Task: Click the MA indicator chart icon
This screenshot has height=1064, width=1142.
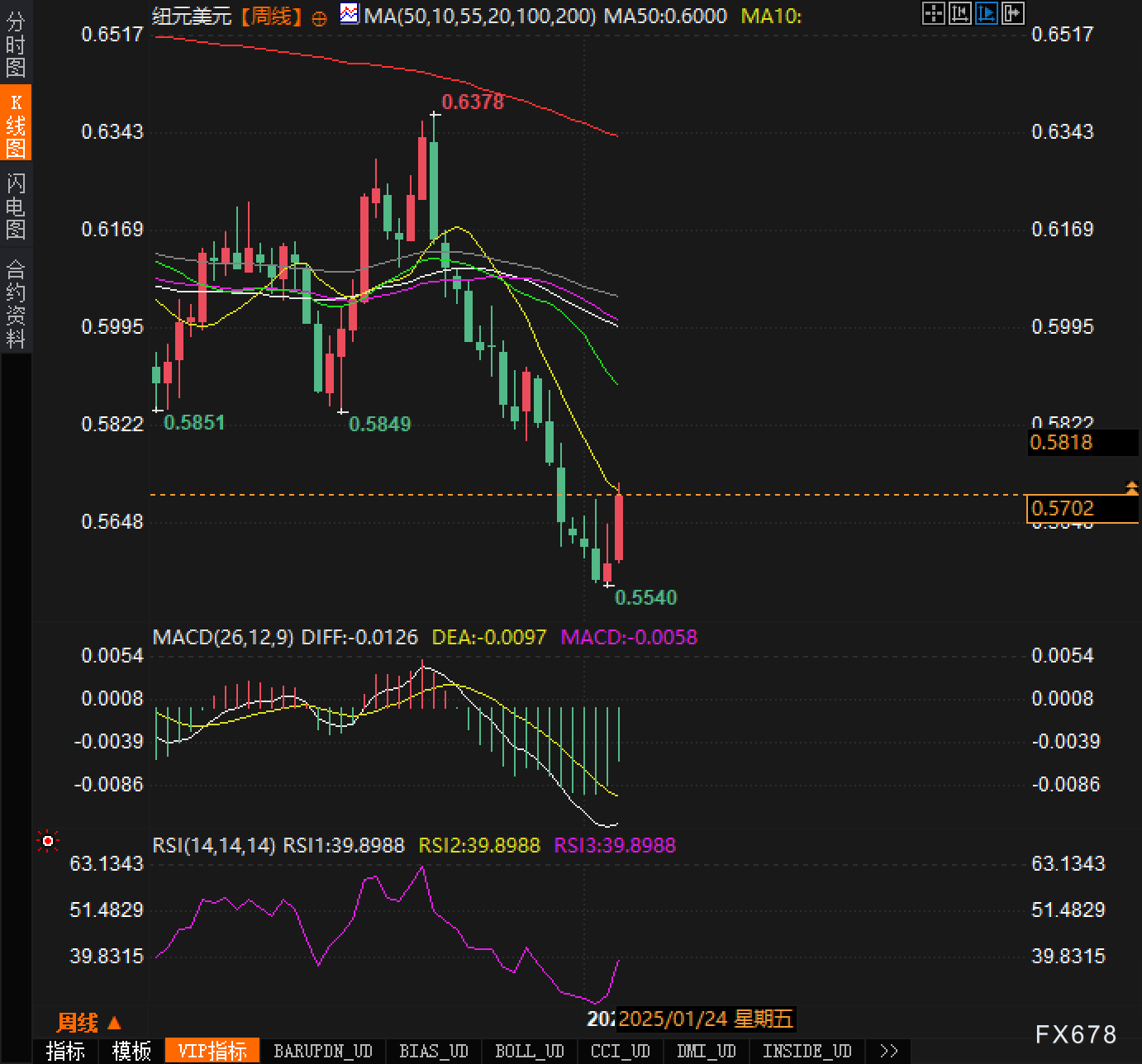Action: tap(350, 14)
